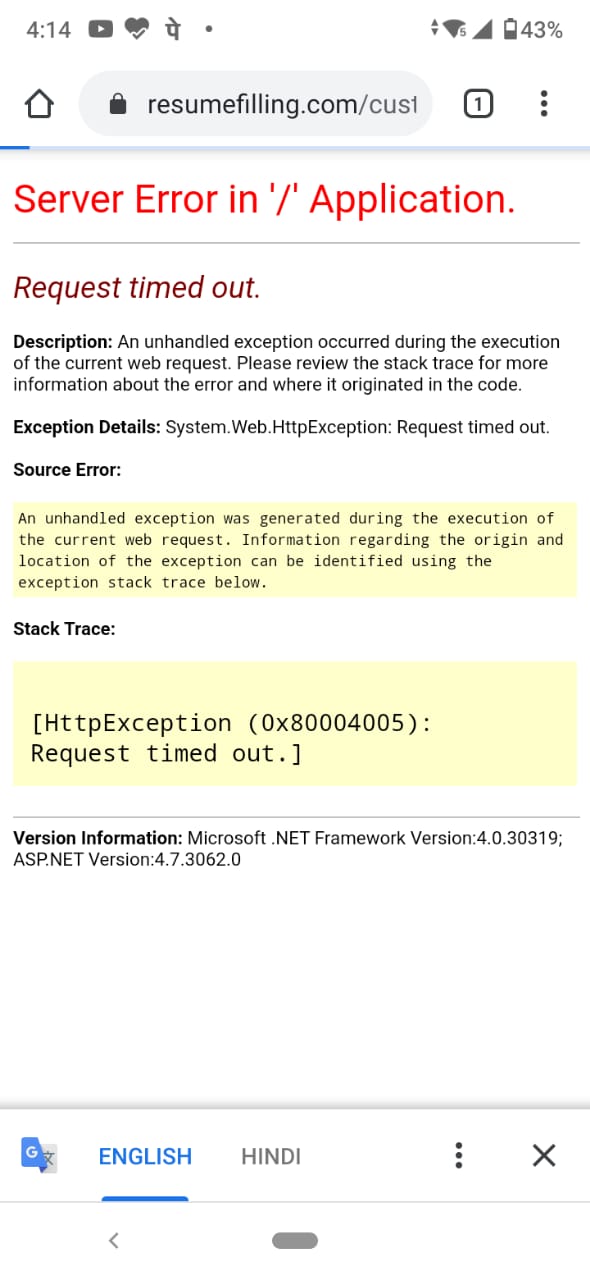Tap the heart health notification icon
The height and width of the screenshot is (1280, 590).
[x=136, y=30]
